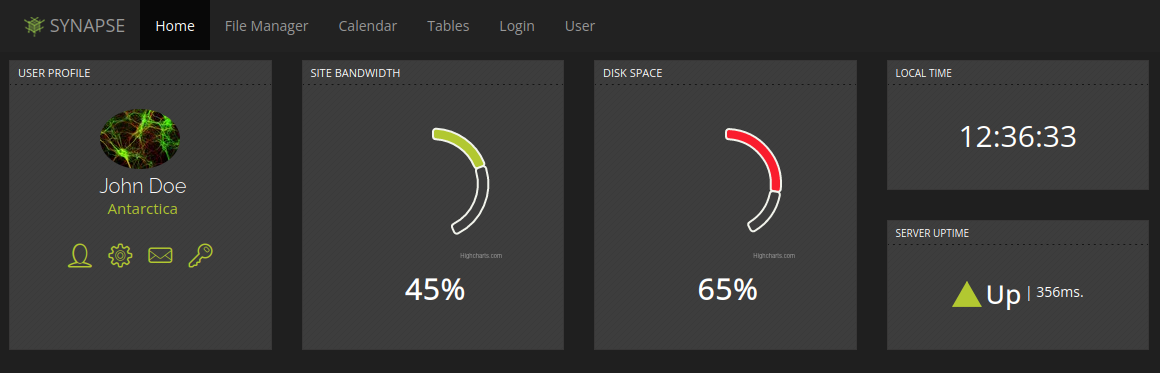Click the John Doe name text
Image resolution: width=1160 pixels, height=373 pixels.
point(143,185)
